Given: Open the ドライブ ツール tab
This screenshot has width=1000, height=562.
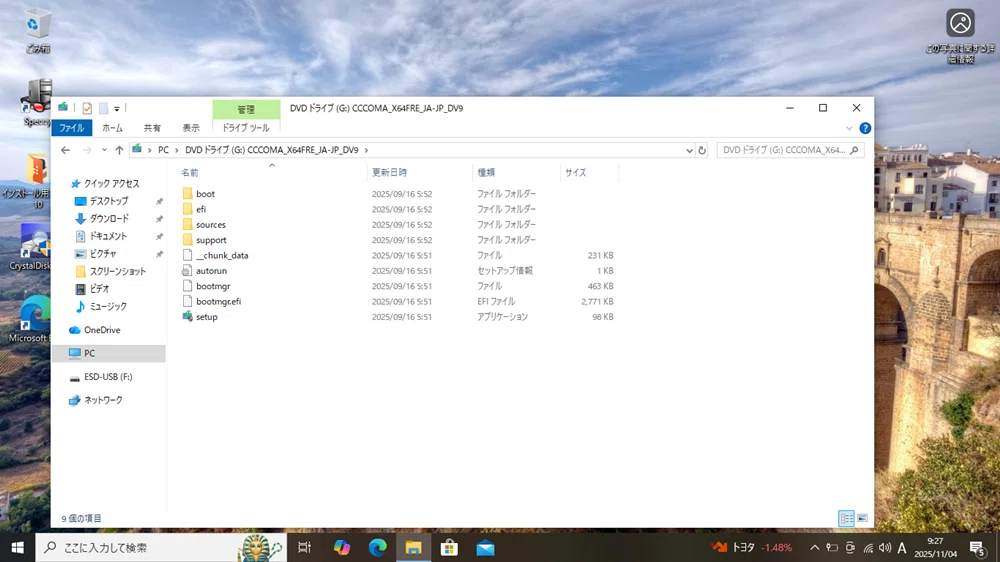Looking at the screenshot, I should 246,128.
